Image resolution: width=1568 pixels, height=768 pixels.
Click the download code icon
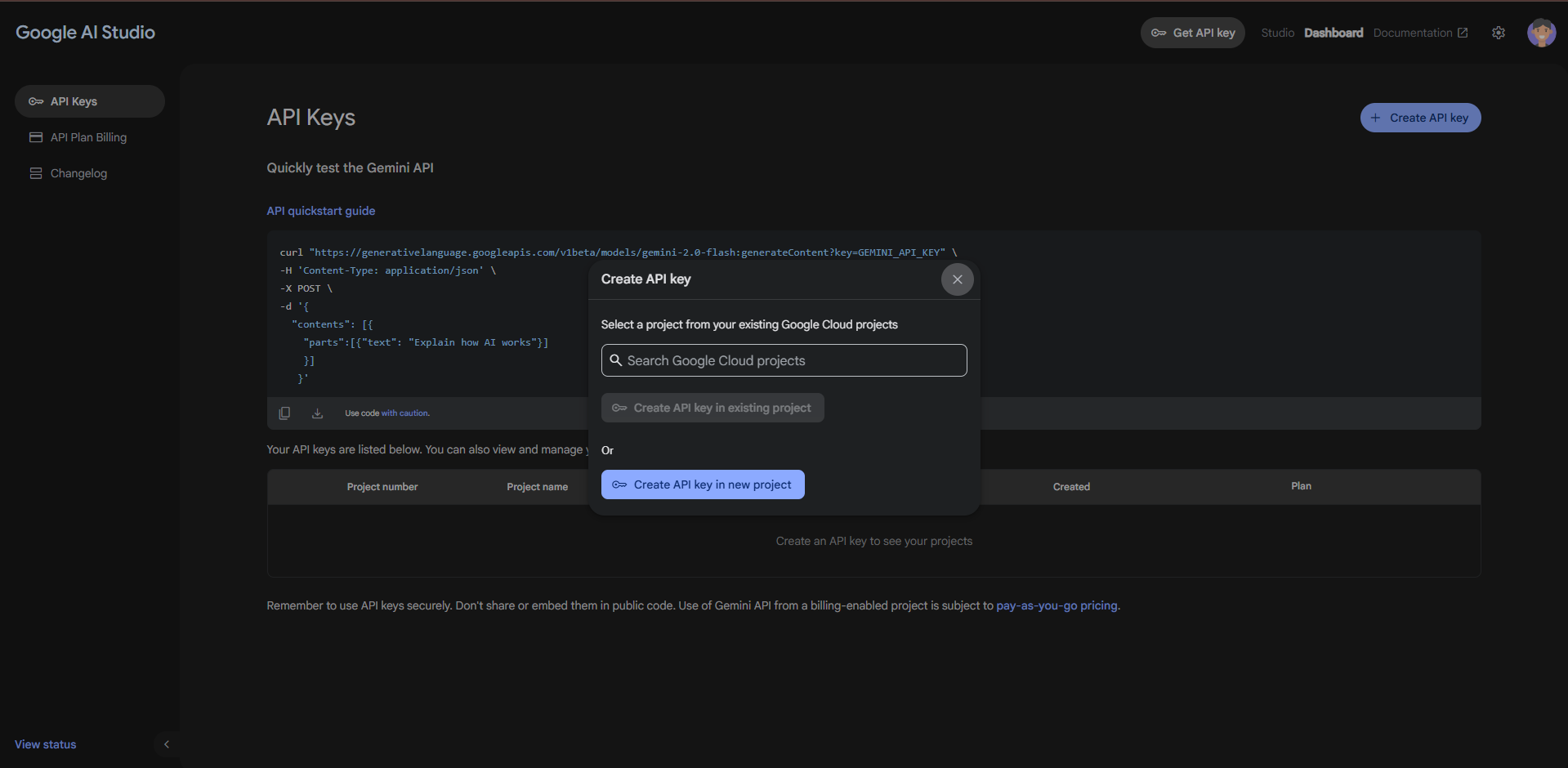pos(317,413)
